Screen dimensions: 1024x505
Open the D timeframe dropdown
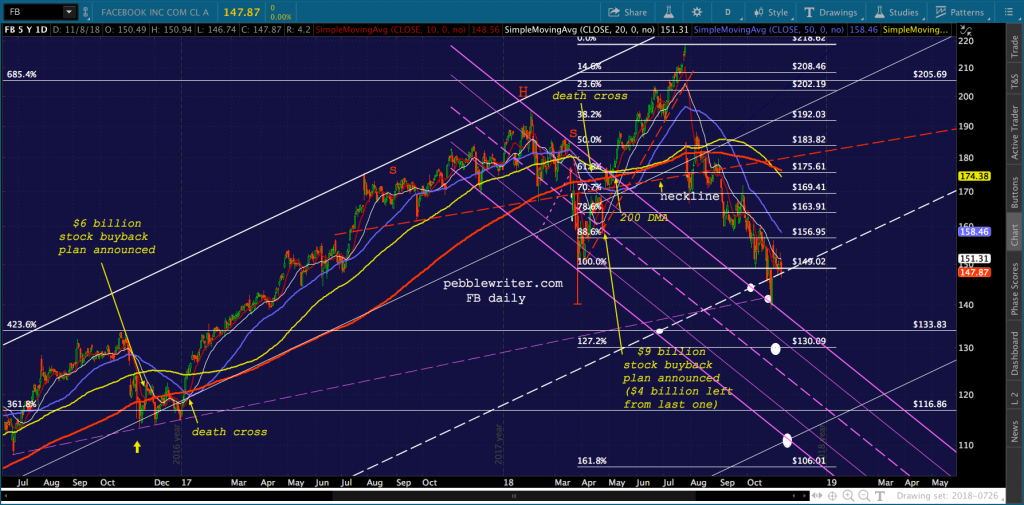pyautogui.click(x=728, y=12)
